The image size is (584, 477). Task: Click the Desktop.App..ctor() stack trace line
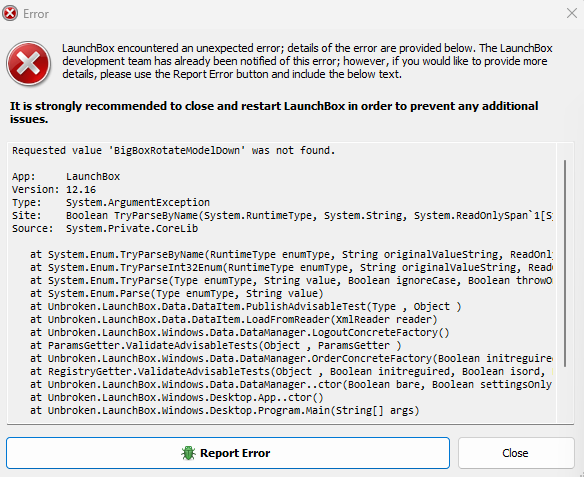(x=177, y=398)
